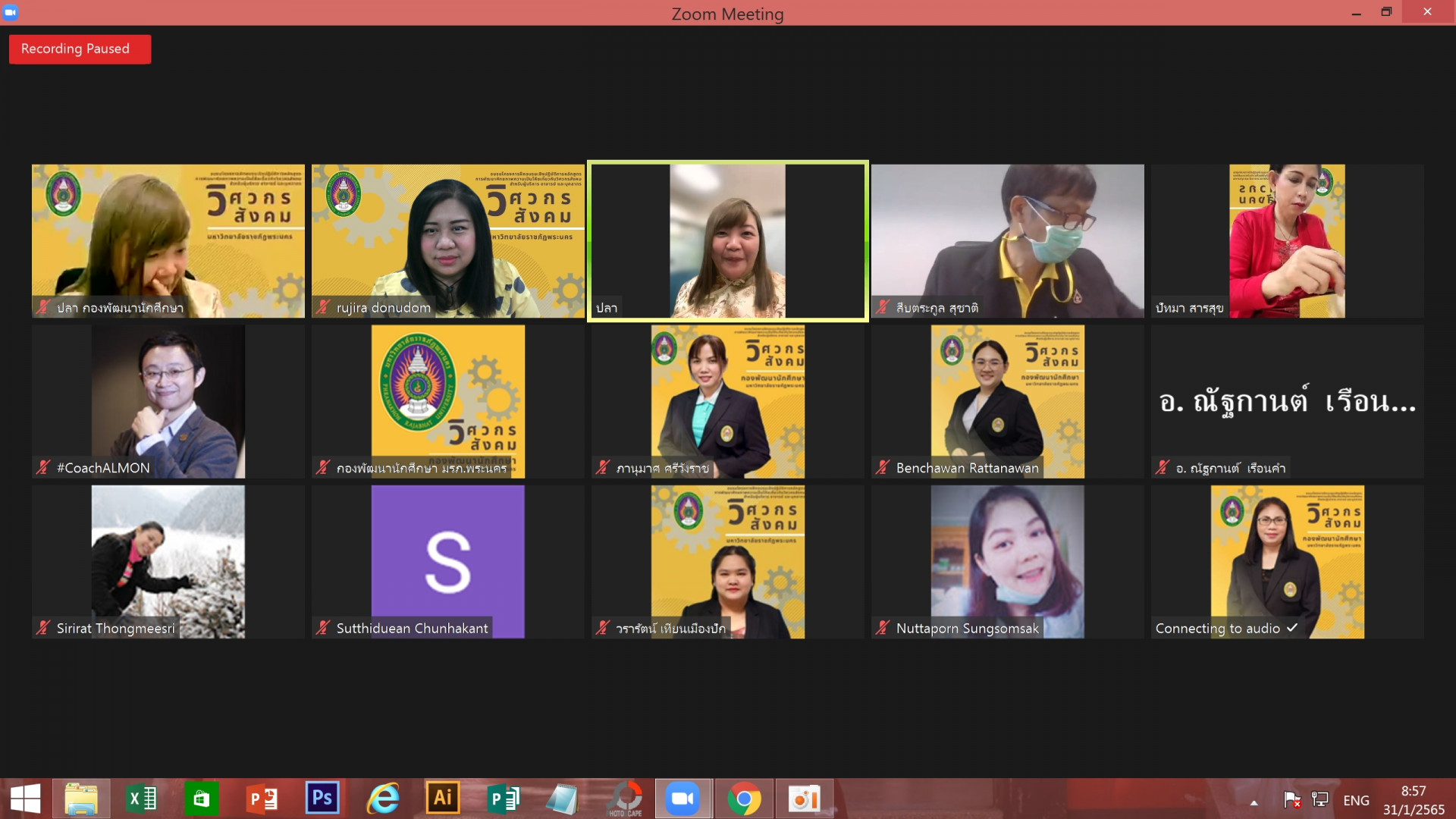Select กองพัฒนานักศึกษา มรภ.พระนคร tile
Screen dimensions: 1456x819
coord(448,402)
